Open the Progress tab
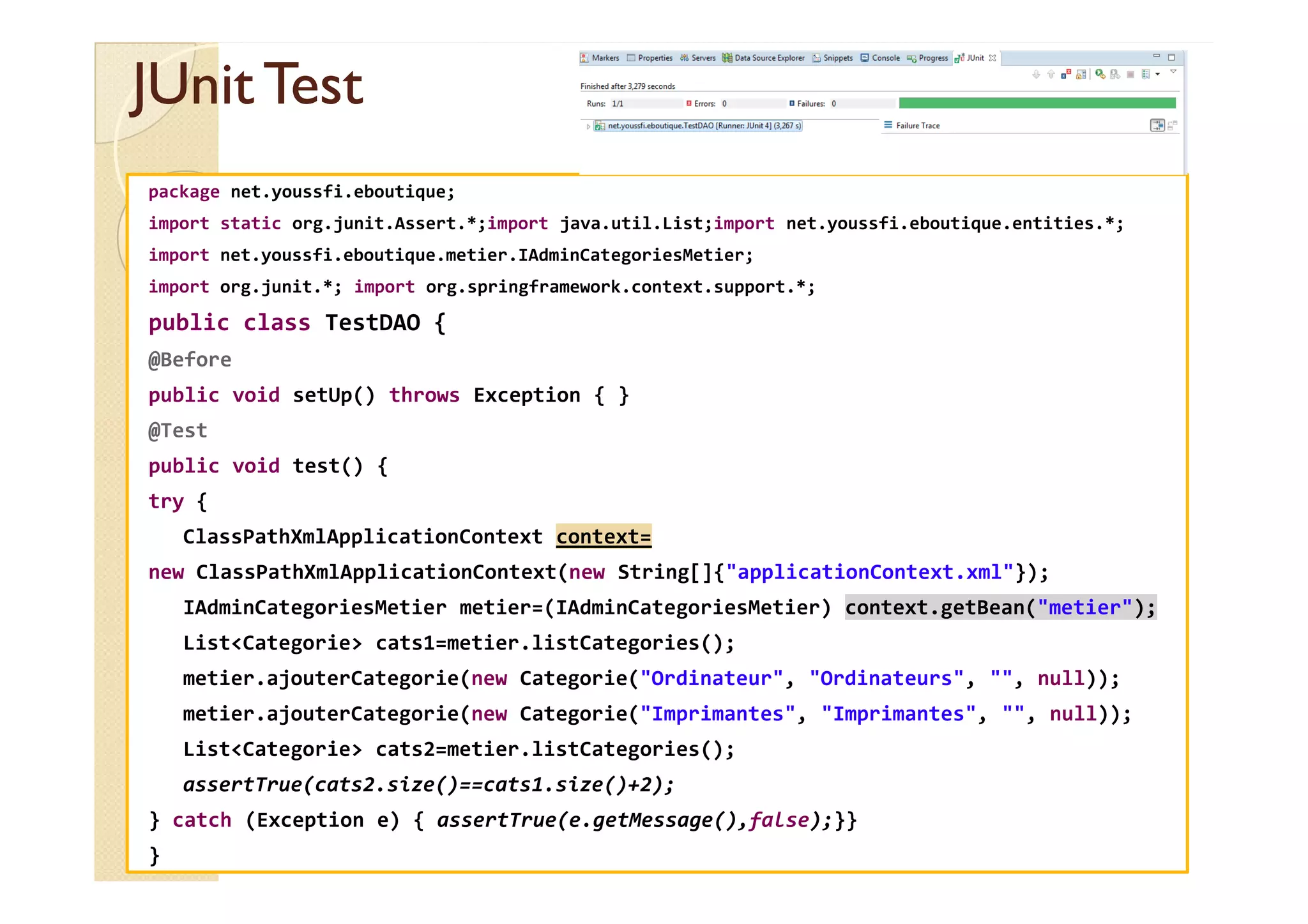This screenshot has height=924, width=1308. point(927,57)
